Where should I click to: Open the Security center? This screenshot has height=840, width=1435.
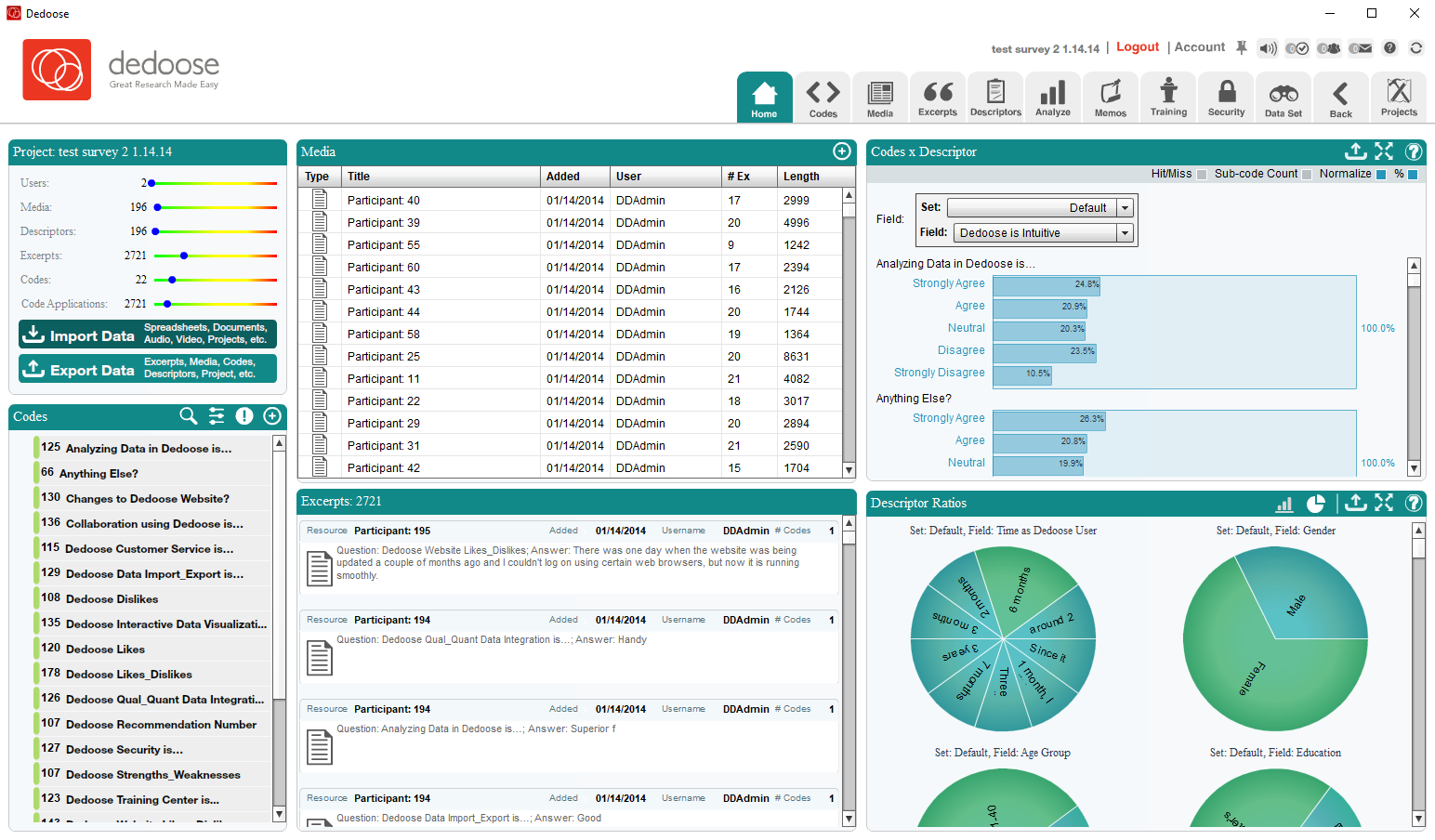(1226, 98)
